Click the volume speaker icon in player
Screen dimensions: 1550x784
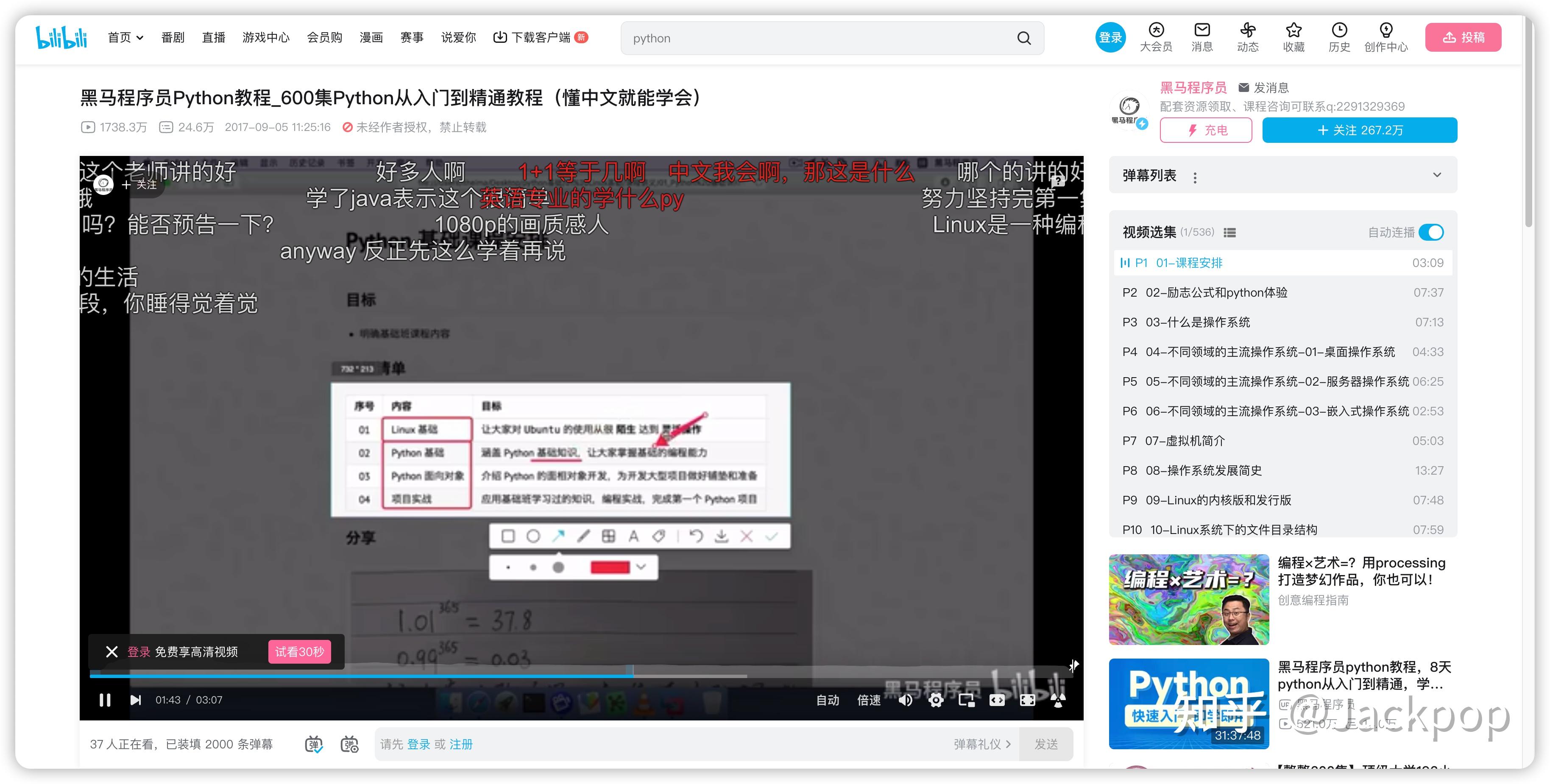tap(905, 700)
